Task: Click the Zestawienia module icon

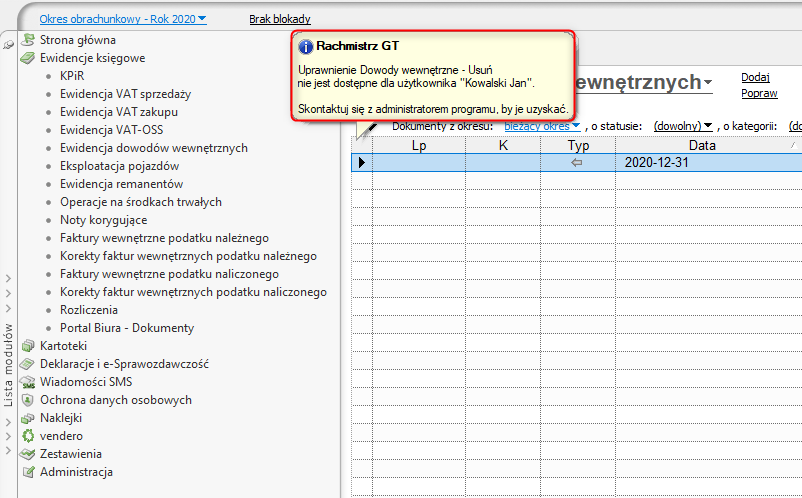Action: (x=28, y=454)
